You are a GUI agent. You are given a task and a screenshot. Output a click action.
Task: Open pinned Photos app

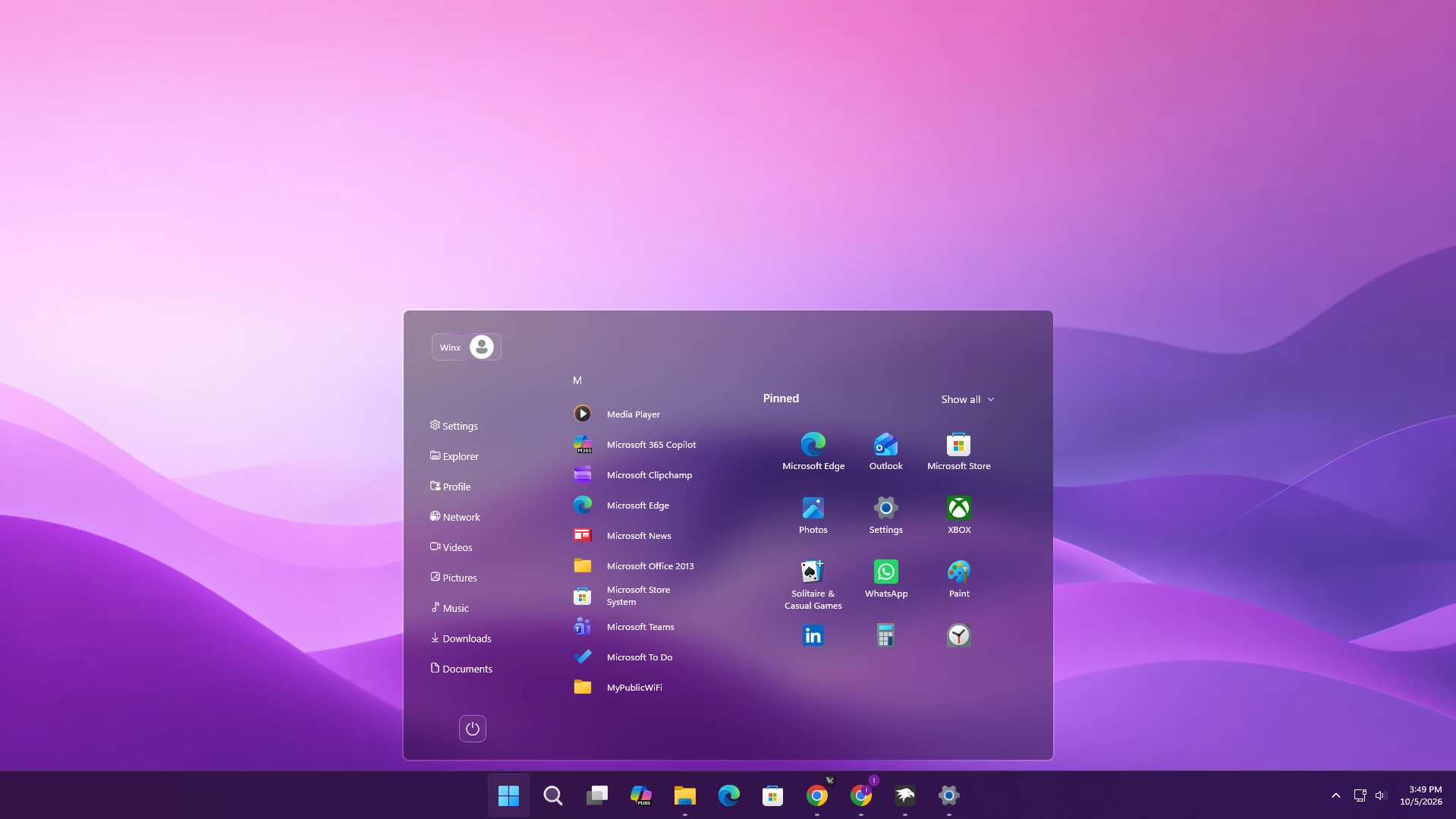click(x=813, y=515)
